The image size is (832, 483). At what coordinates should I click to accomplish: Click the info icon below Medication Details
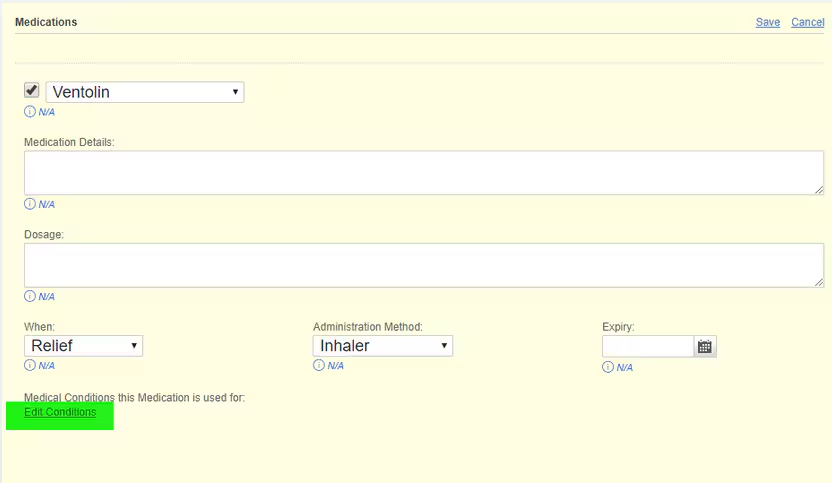(x=30, y=204)
